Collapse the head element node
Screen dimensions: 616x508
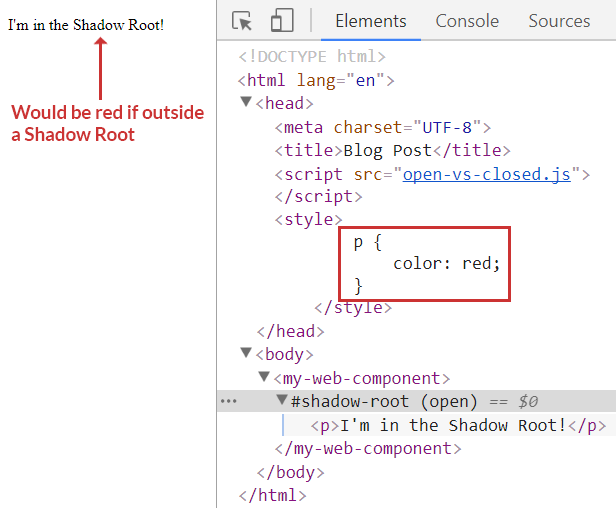pos(246,103)
